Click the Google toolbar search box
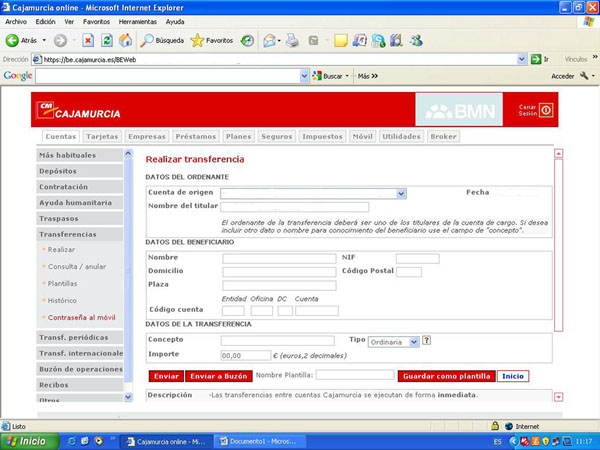This screenshot has width=600, height=450. pyautogui.click(x=168, y=76)
